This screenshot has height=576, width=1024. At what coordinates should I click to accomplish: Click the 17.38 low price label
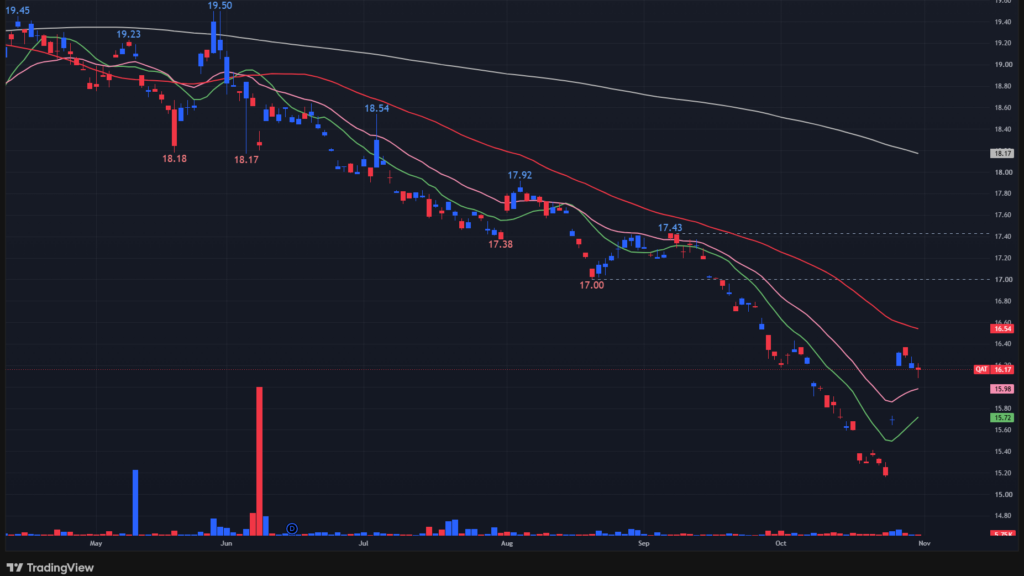tap(501, 244)
